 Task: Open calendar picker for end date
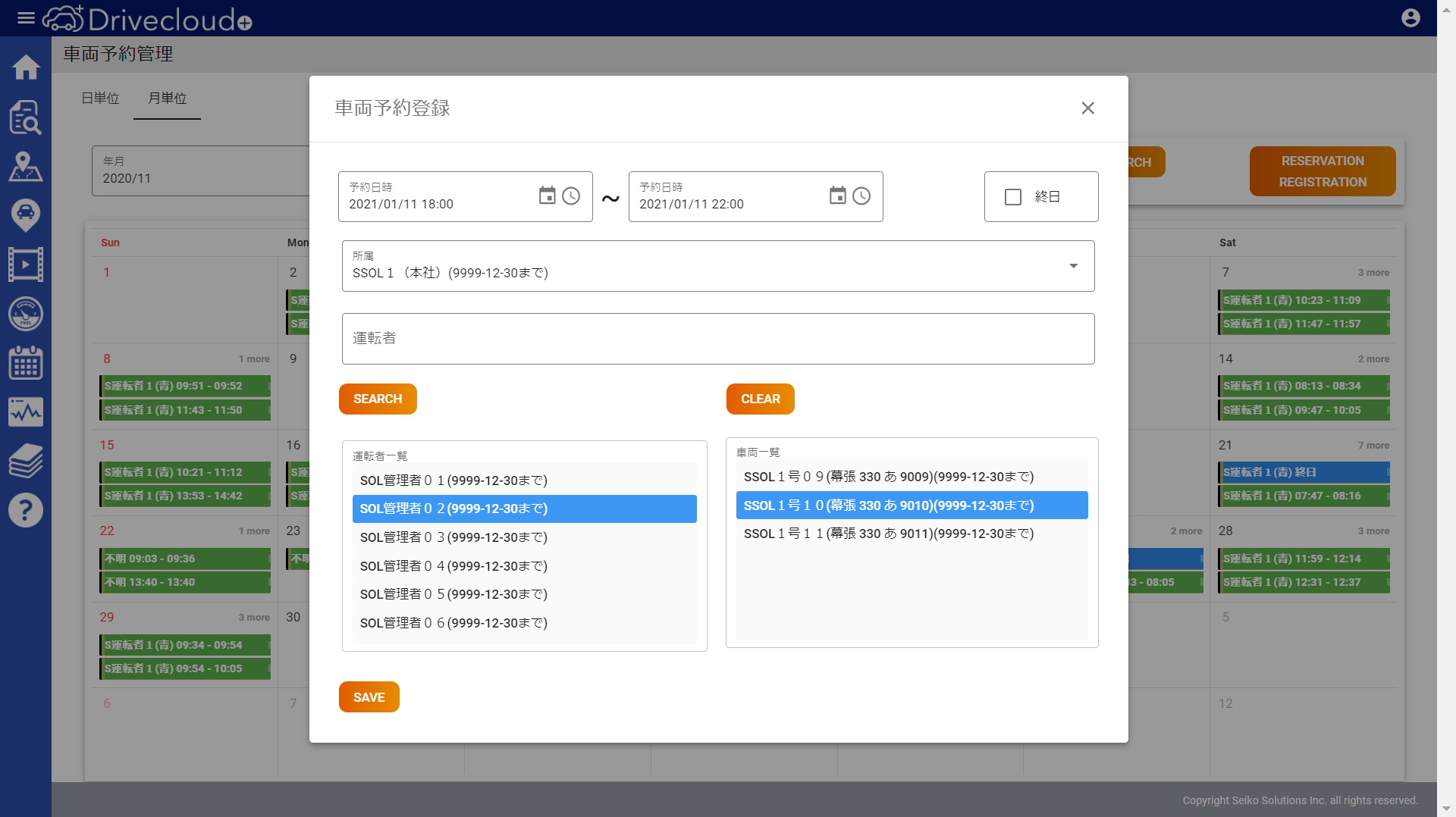coord(837,196)
